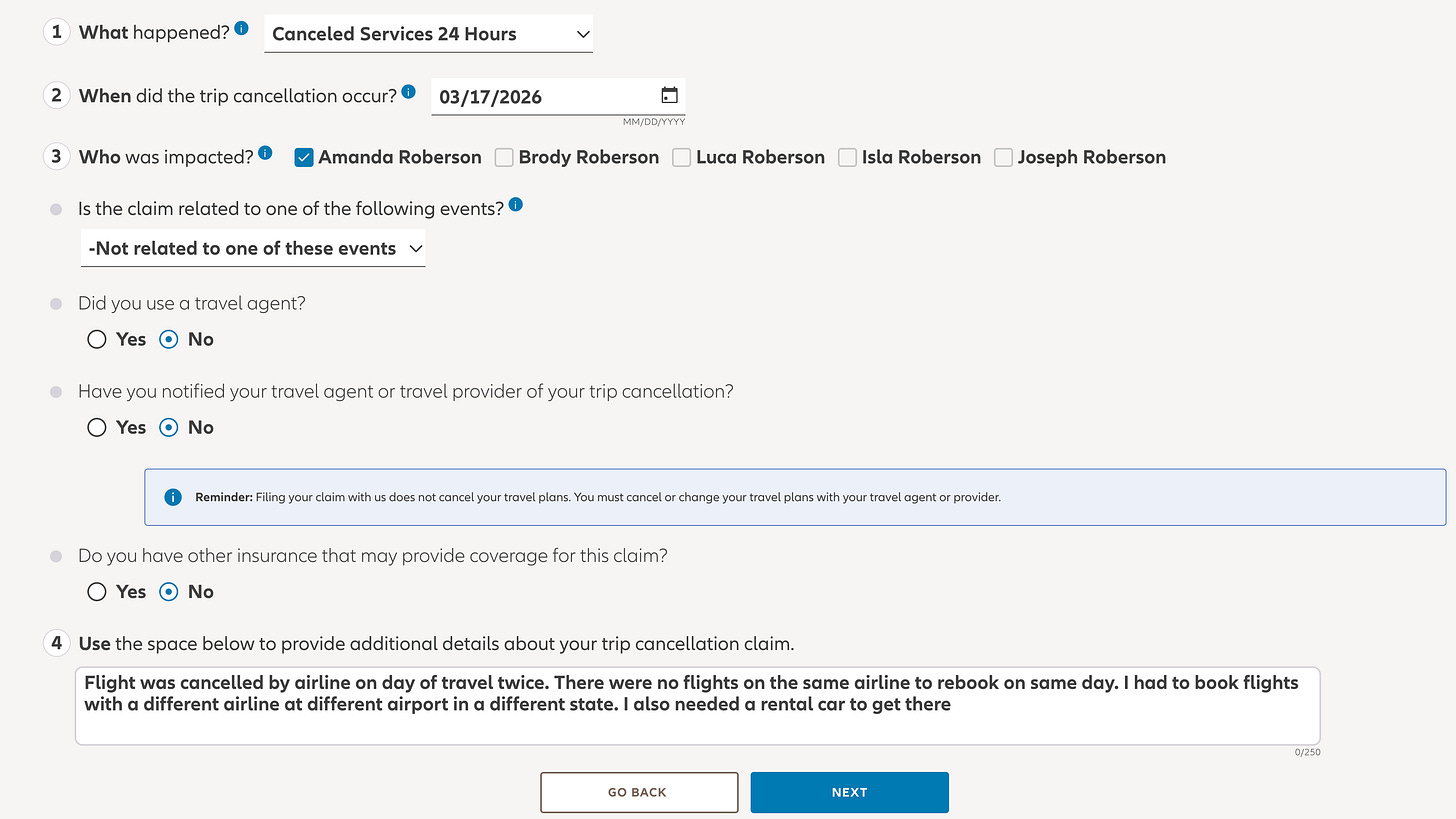Click info icon next to Who was impacted
The height and width of the screenshot is (819, 1456).
click(265, 153)
